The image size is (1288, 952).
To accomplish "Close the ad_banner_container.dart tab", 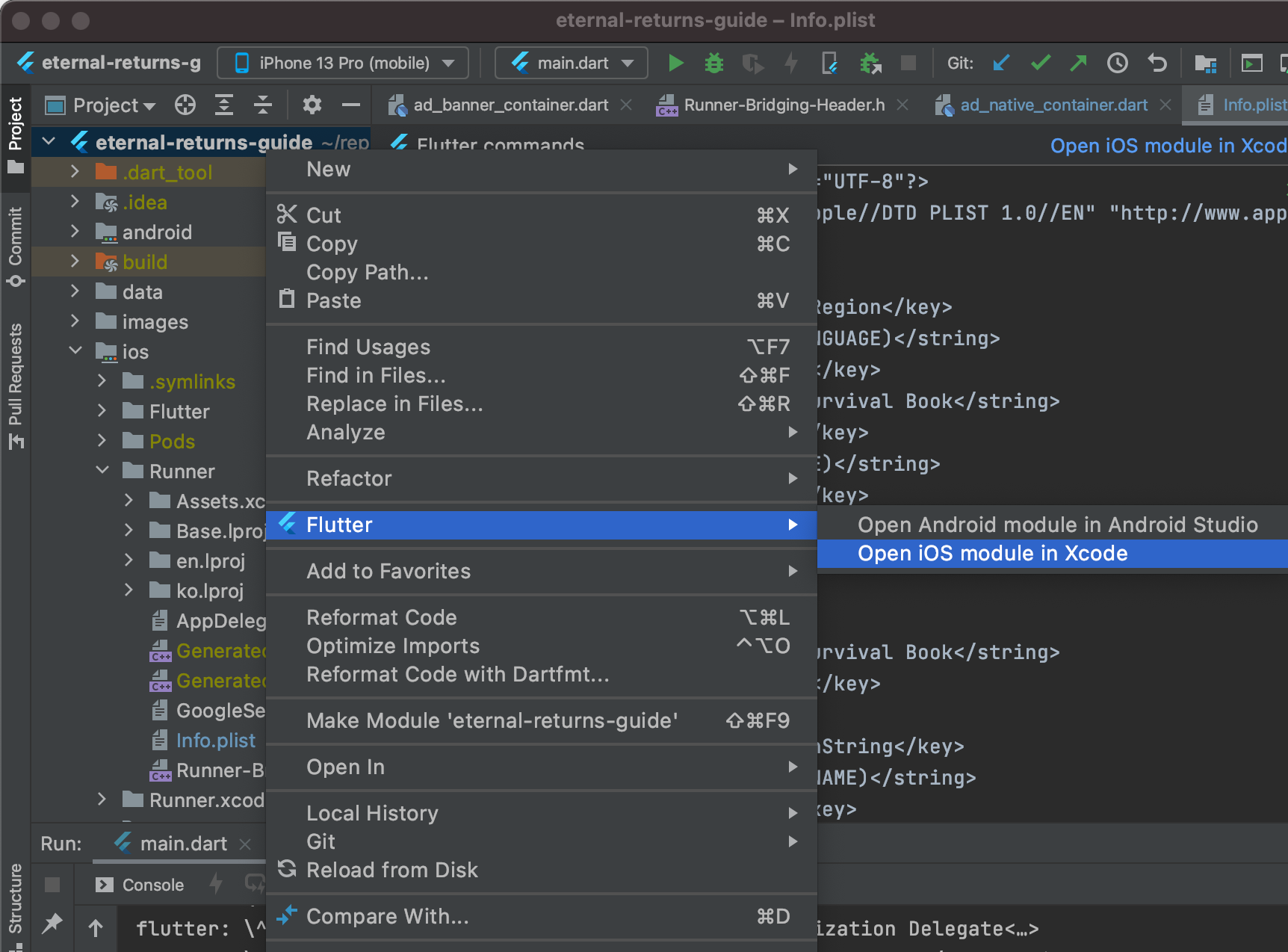I will click(x=627, y=105).
